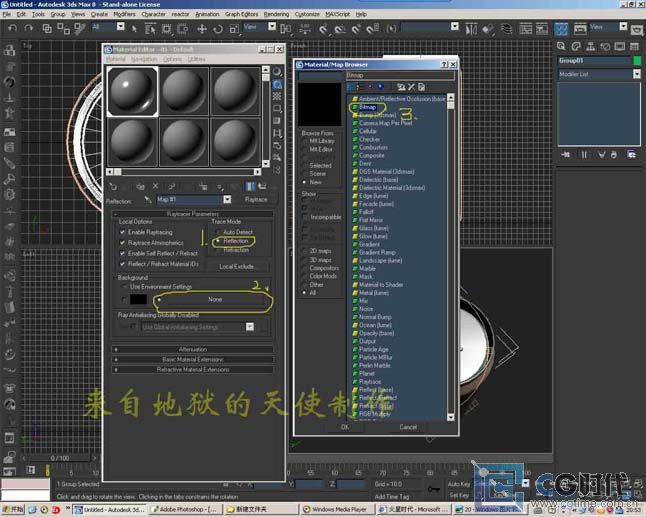Click the Redo arrow in main toolbar

(x=28, y=28)
